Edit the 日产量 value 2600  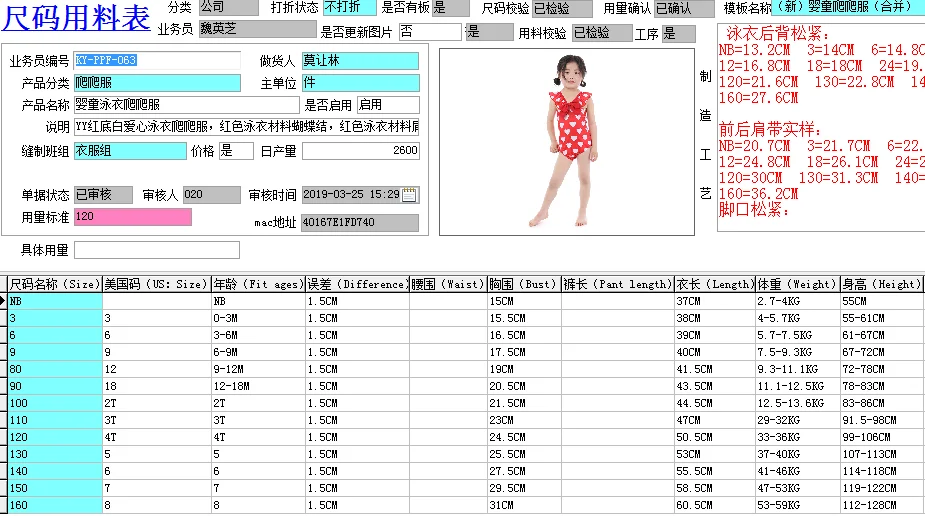[x=360, y=150]
